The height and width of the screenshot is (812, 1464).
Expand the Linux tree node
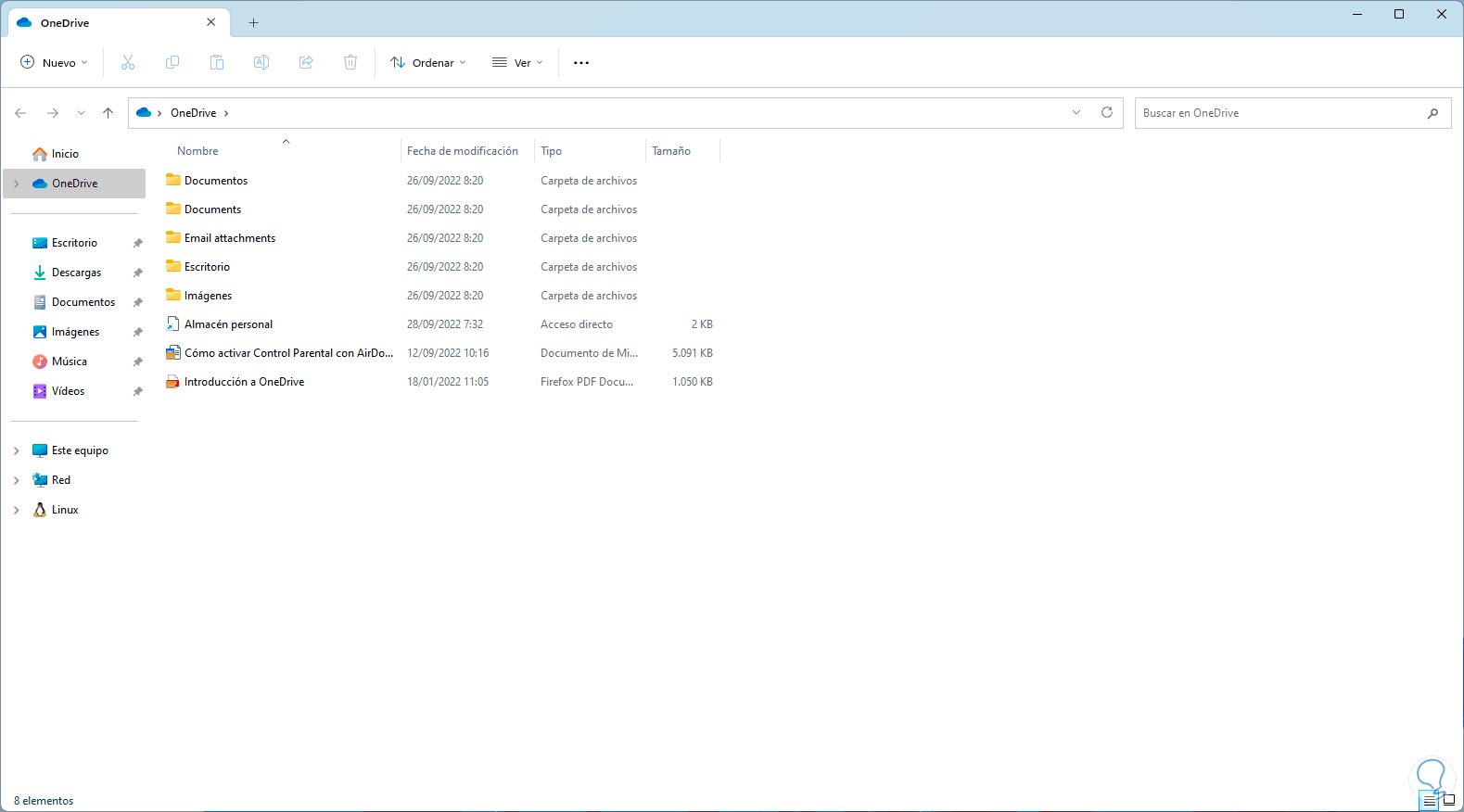pyautogui.click(x=17, y=510)
